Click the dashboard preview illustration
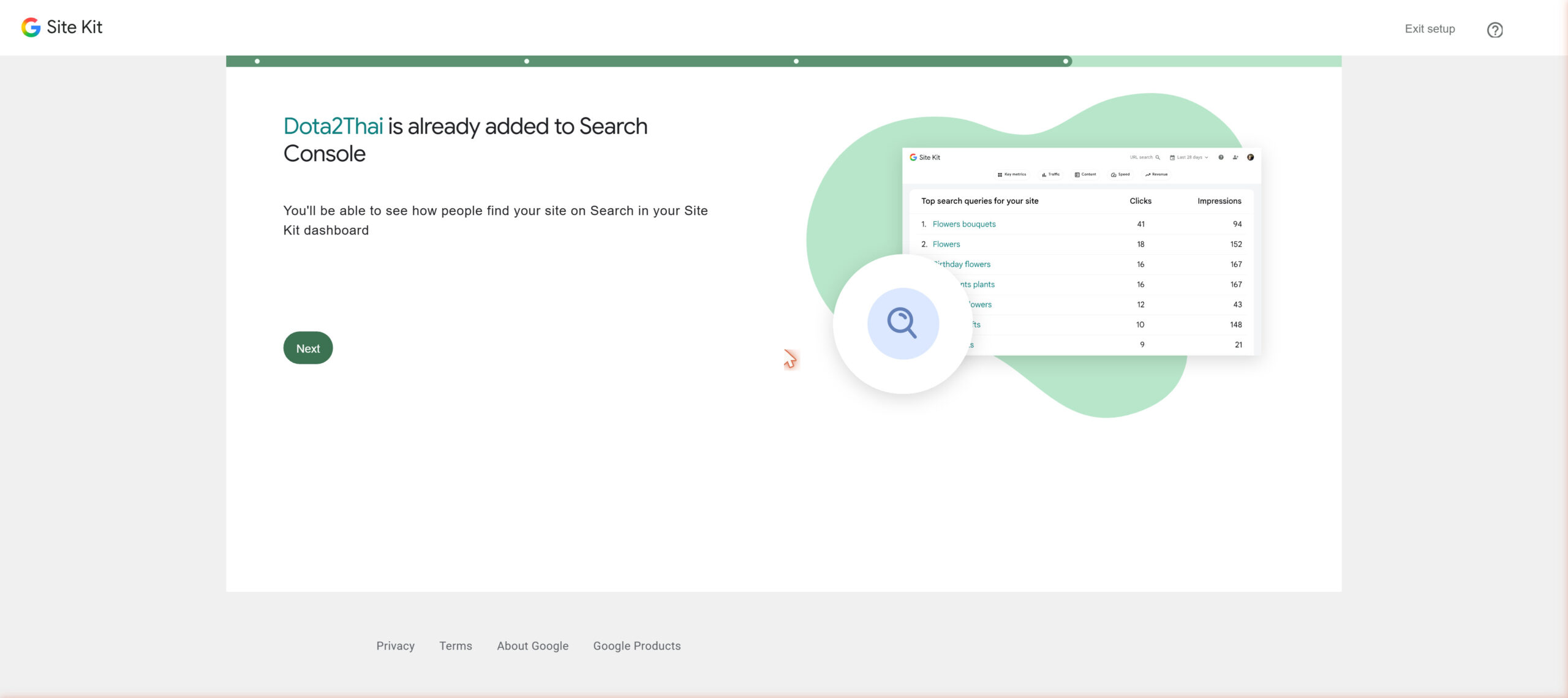Viewport: 1568px width, 698px height. coord(1081,251)
